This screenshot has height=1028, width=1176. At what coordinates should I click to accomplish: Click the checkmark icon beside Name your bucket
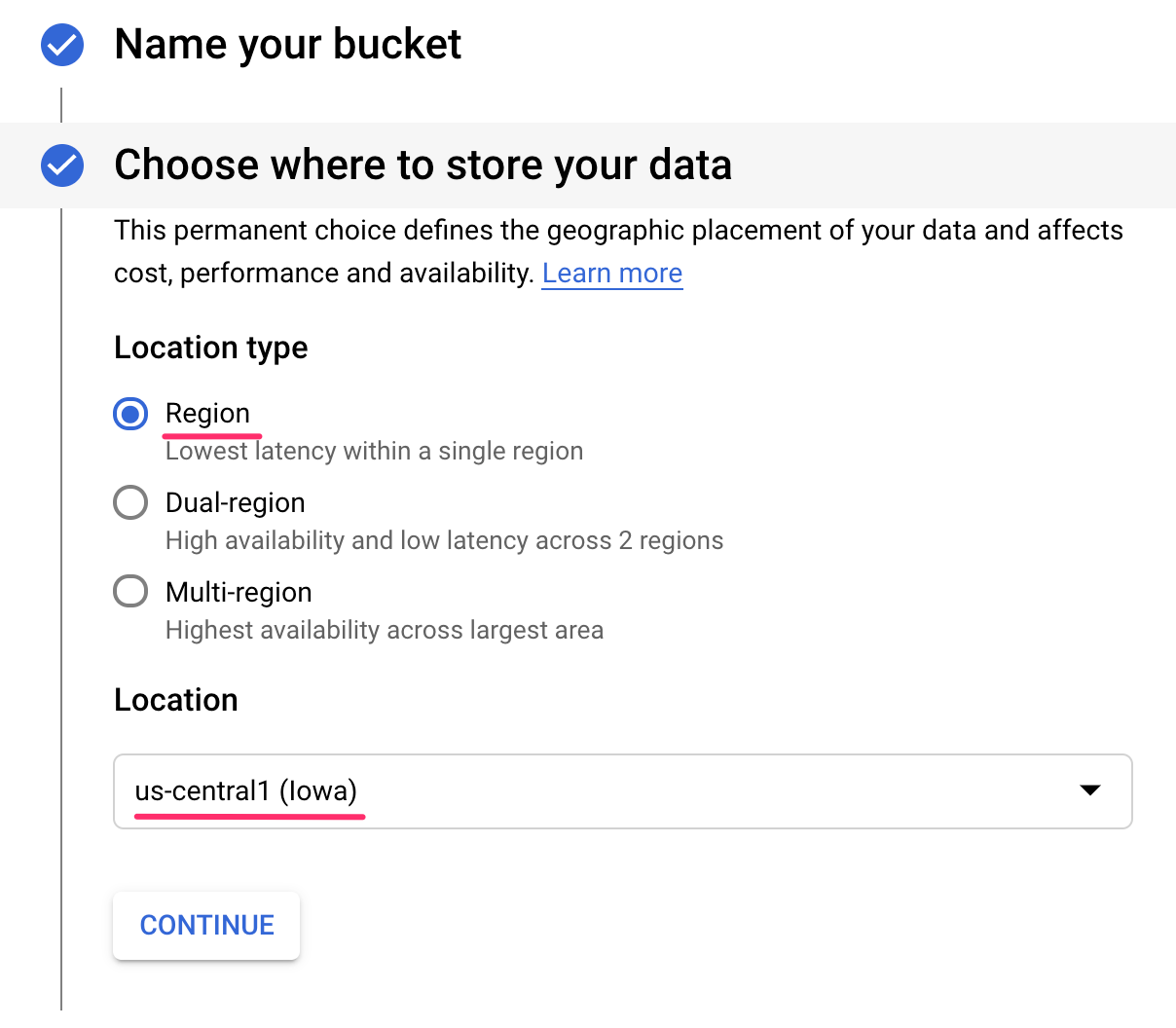[61, 44]
